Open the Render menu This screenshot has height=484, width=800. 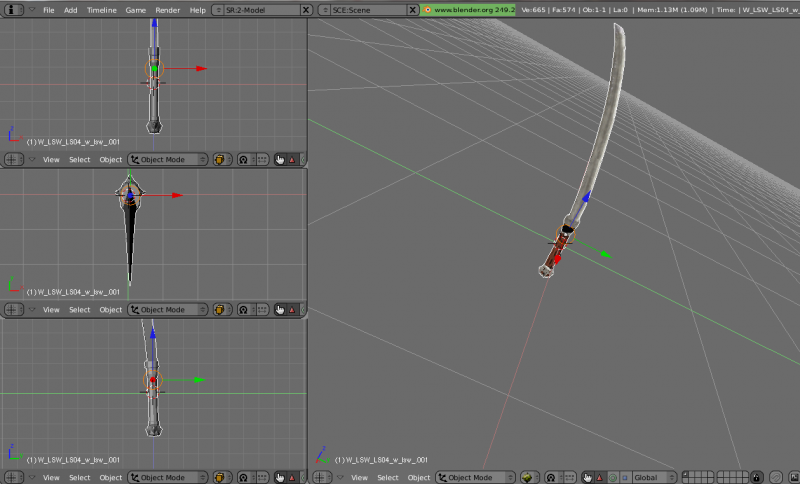[x=167, y=9]
